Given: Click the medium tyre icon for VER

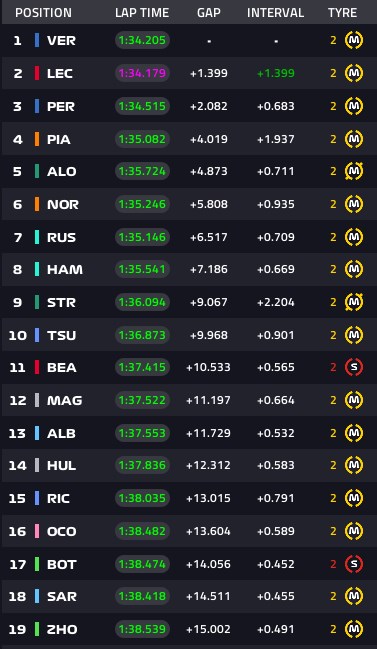Looking at the screenshot, I should (x=354, y=41).
